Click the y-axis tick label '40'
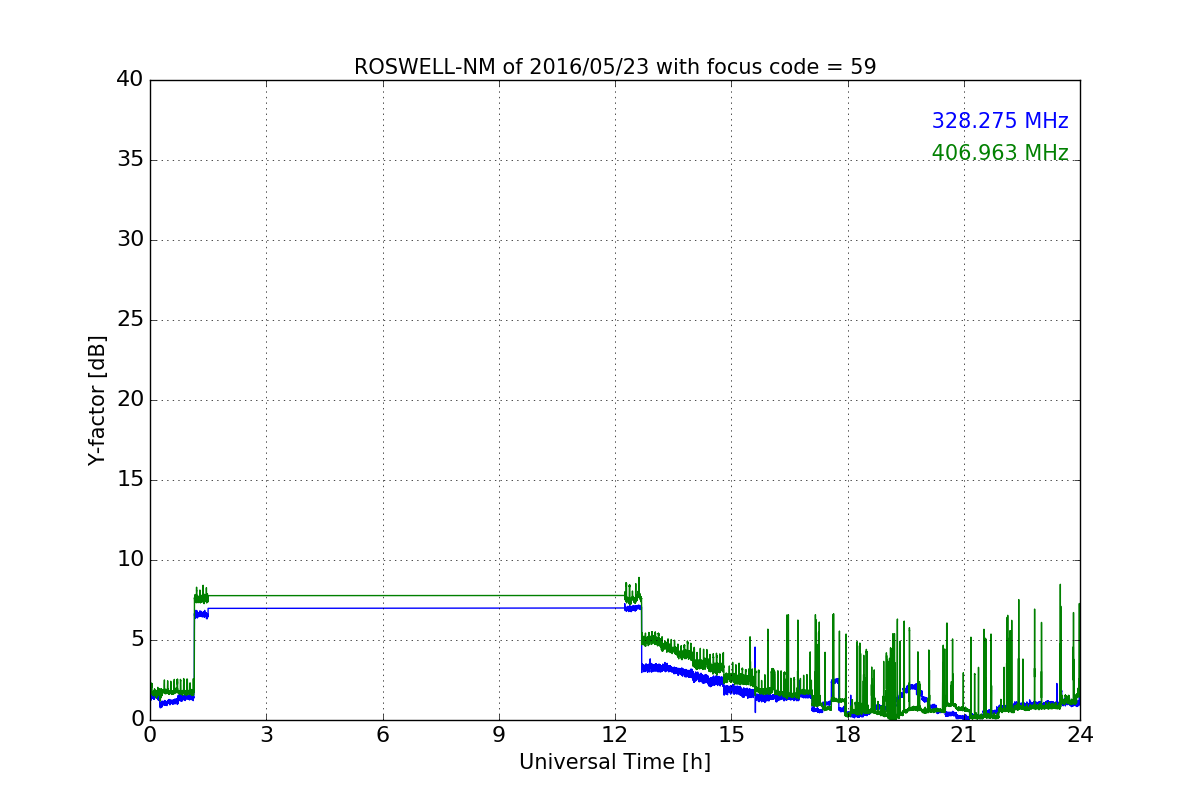The height and width of the screenshot is (800, 1200). click(x=130, y=80)
